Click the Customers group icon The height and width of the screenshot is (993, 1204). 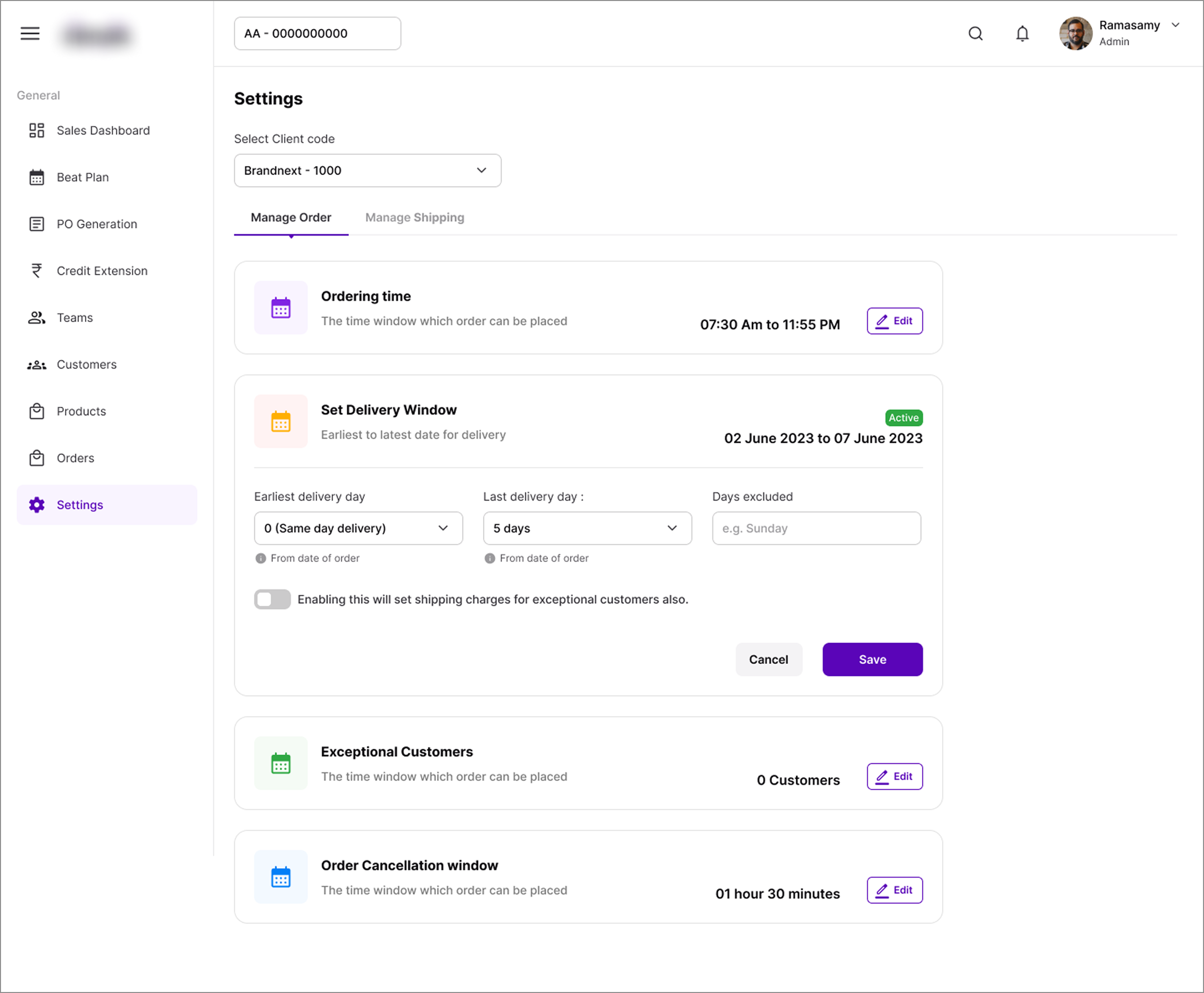37,365
